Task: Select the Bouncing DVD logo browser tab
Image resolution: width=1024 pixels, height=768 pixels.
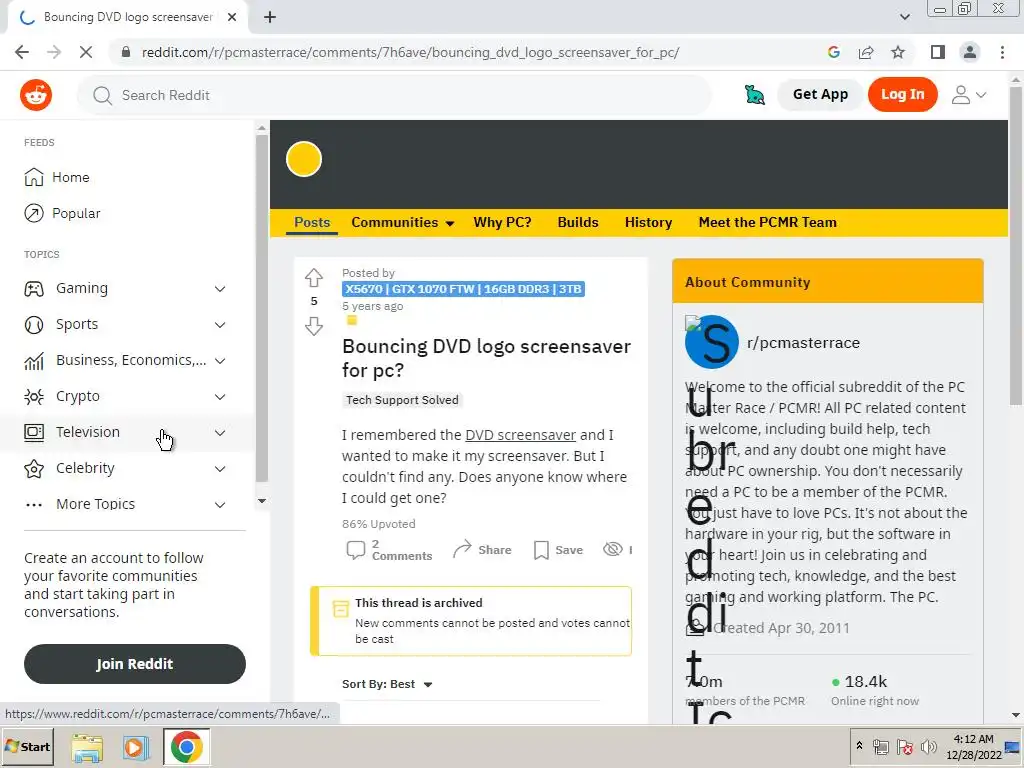Action: tap(127, 17)
